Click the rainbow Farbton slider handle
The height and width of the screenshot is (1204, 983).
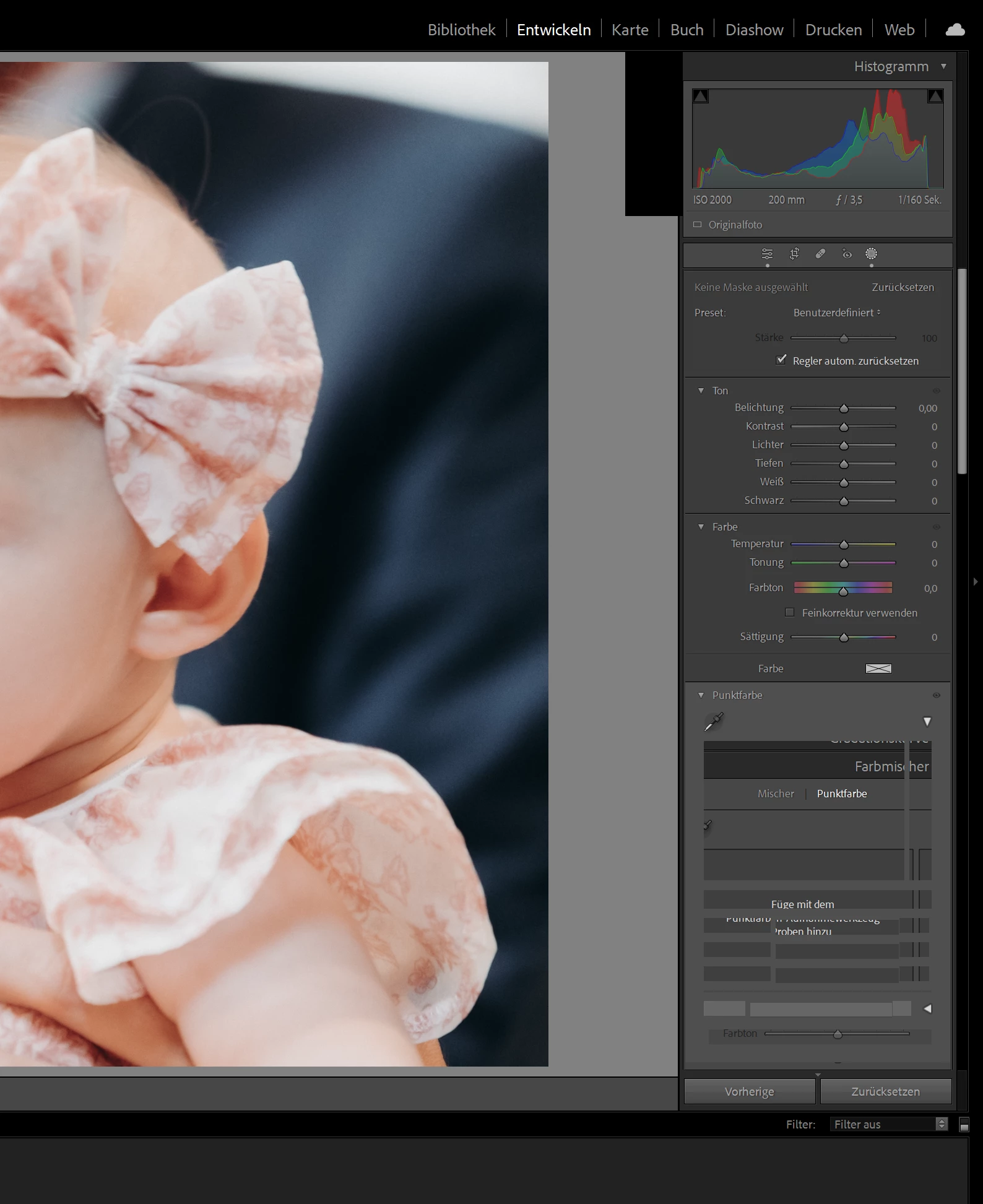coord(843,592)
